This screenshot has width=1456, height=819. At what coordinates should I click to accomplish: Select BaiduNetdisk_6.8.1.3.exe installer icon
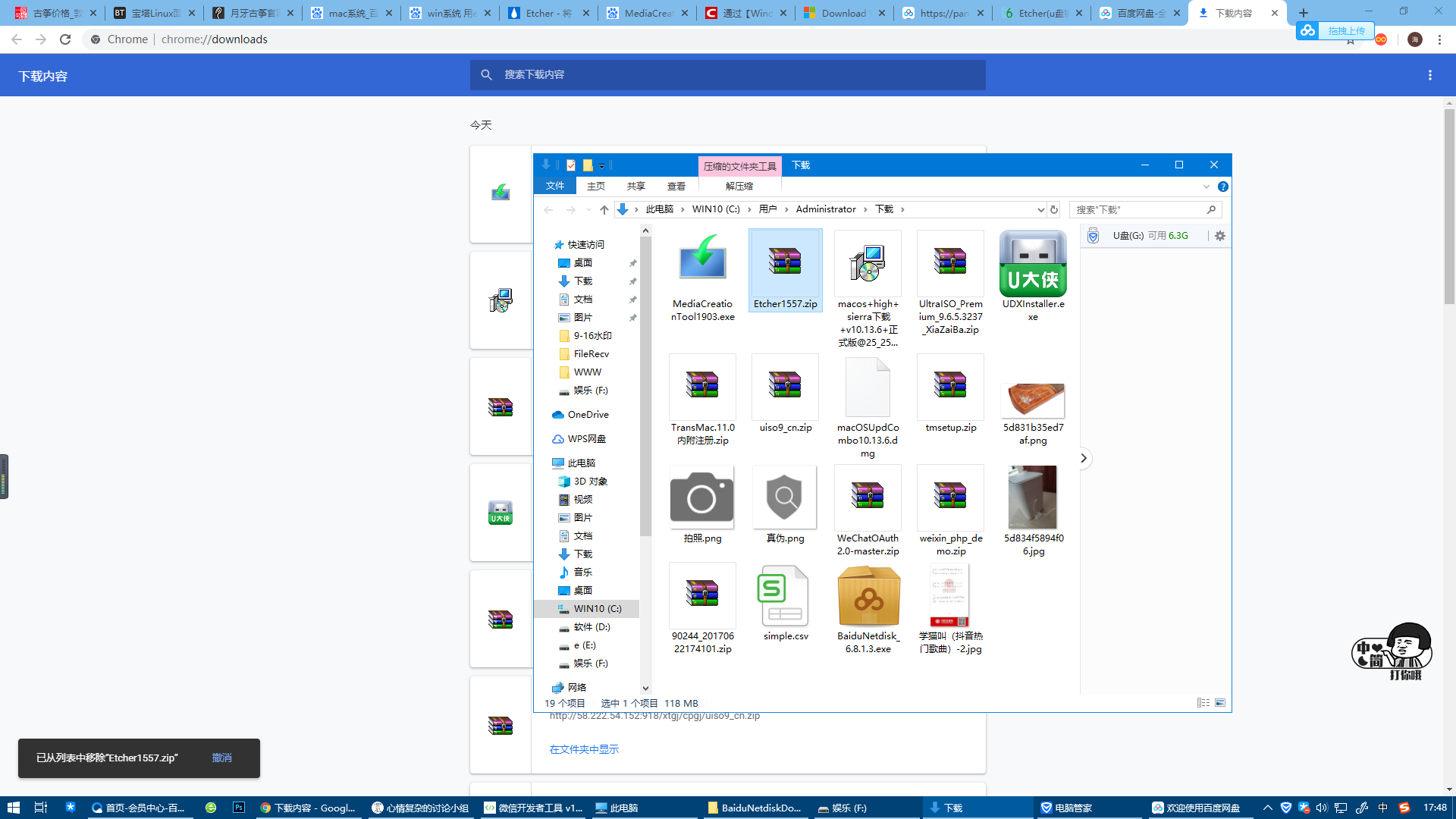point(868,596)
